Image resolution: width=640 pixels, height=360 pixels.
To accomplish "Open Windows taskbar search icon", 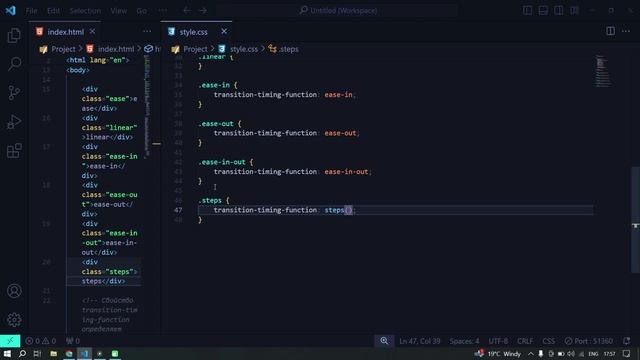I will pos(22,353).
